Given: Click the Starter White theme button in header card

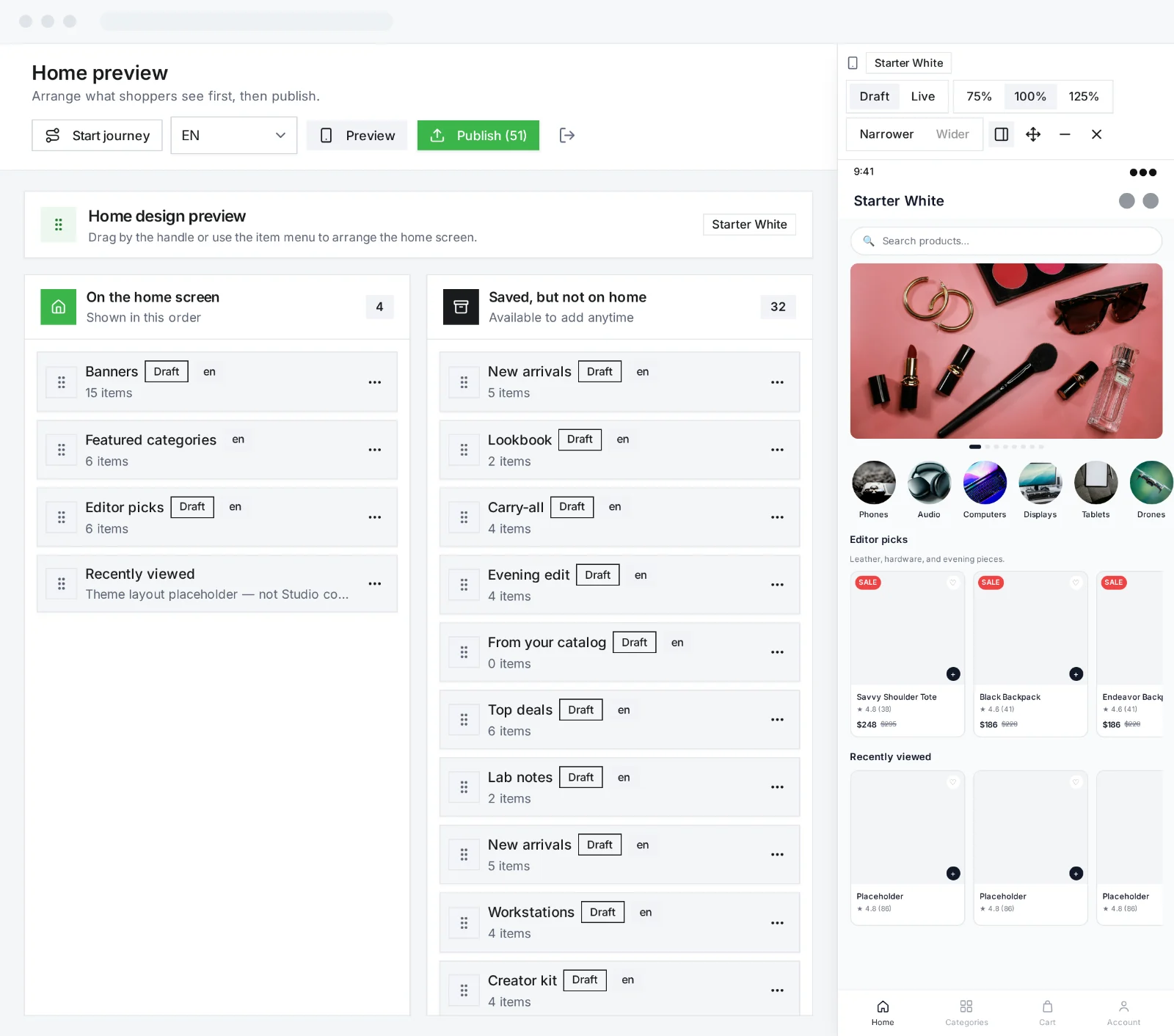Looking at the screenshot, I should coord(749,225).
